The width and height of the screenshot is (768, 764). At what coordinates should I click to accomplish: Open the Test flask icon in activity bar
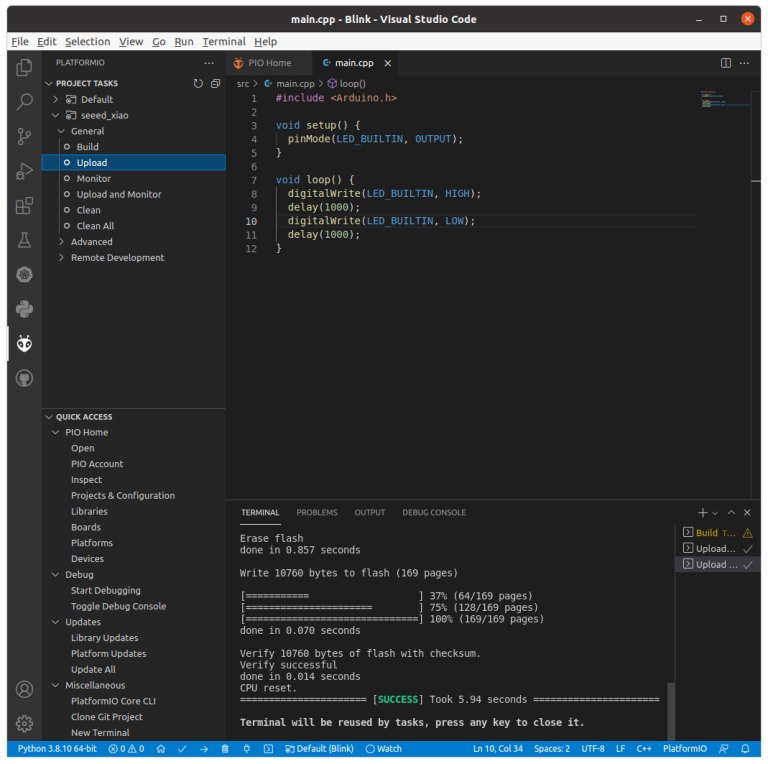pyautogui.click(x=24, y=240)
